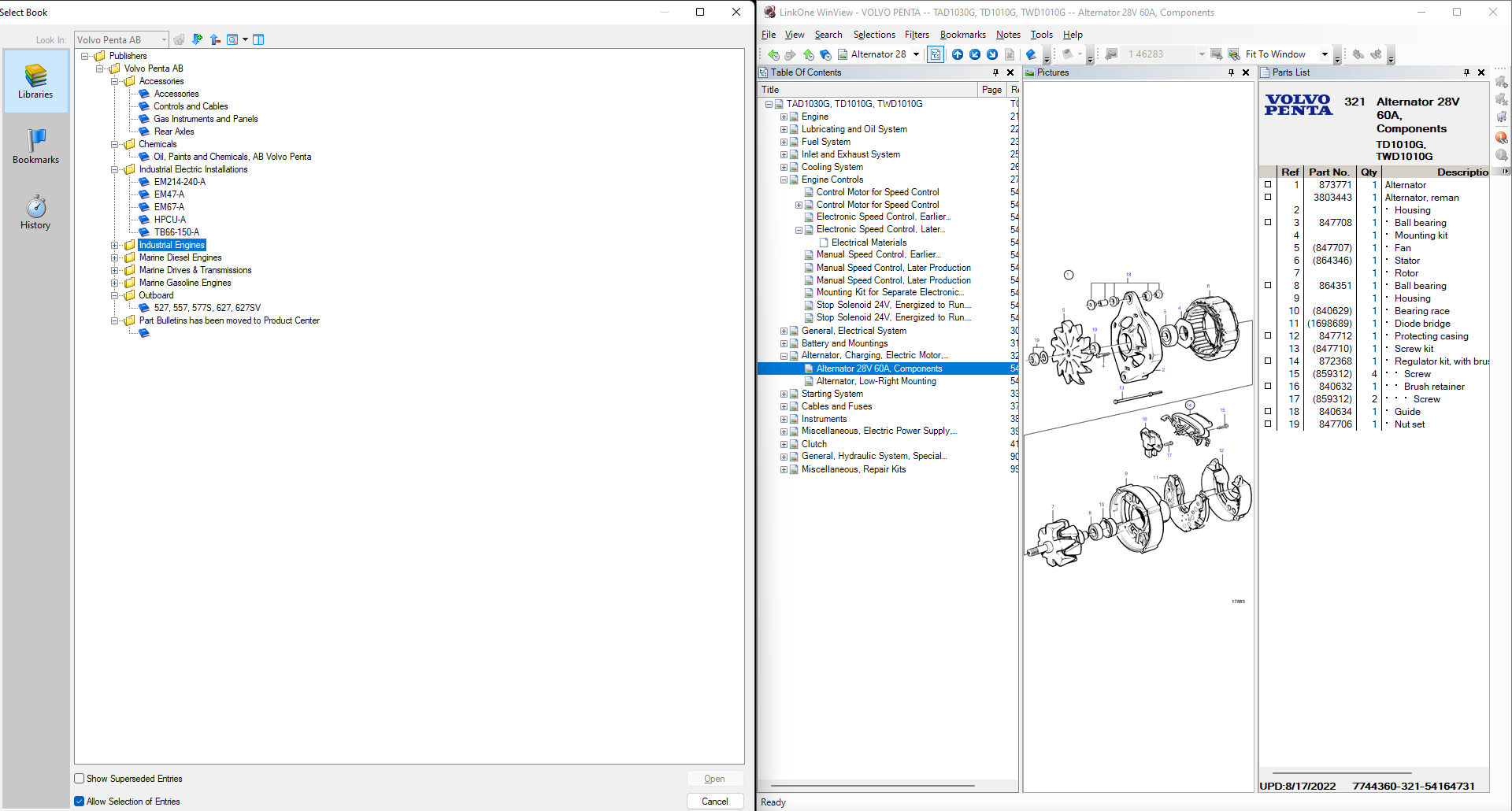The width and height of the screenshot is (1512, 811).
Task: Click the Open button in Select Book dialog
Action: pyautogui.click(x=714, y=778)
